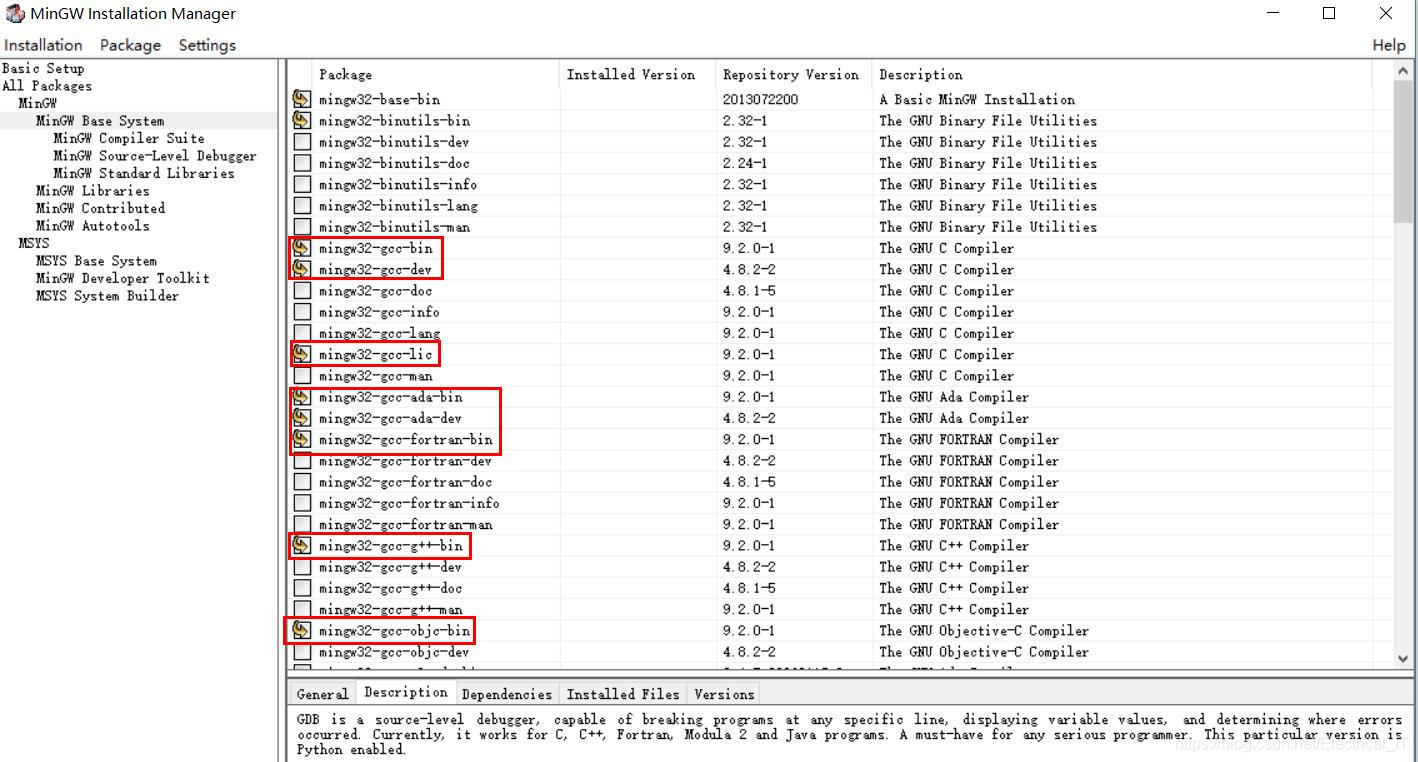This screenshot has height=762, width=1418.
Task: Click the install-mark icon next to mingw32-gcc-bin
Action: [x=302, y=248]
